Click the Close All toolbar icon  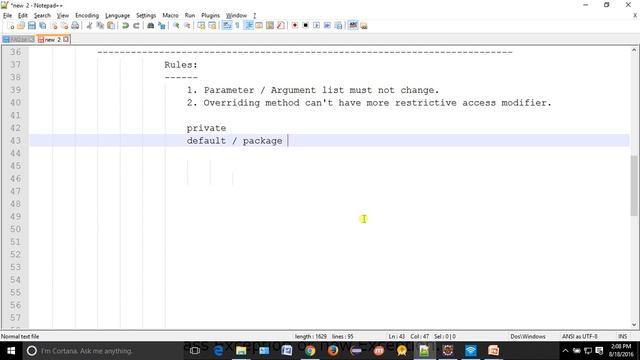[64, 26]
